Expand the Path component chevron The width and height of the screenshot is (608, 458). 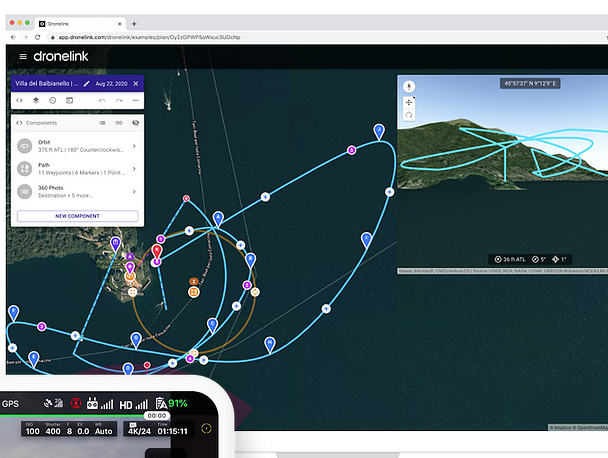tap(134, 169)
